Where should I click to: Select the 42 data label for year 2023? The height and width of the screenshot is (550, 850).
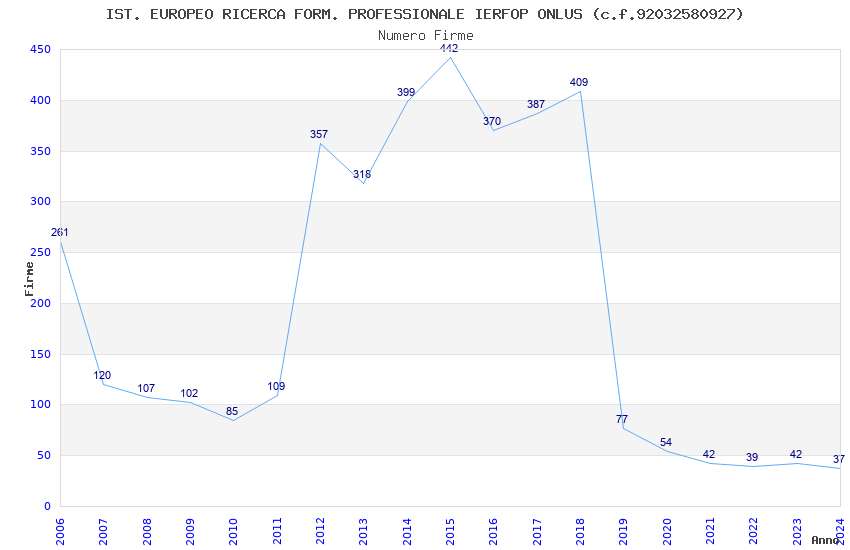[x=796, y=455]
